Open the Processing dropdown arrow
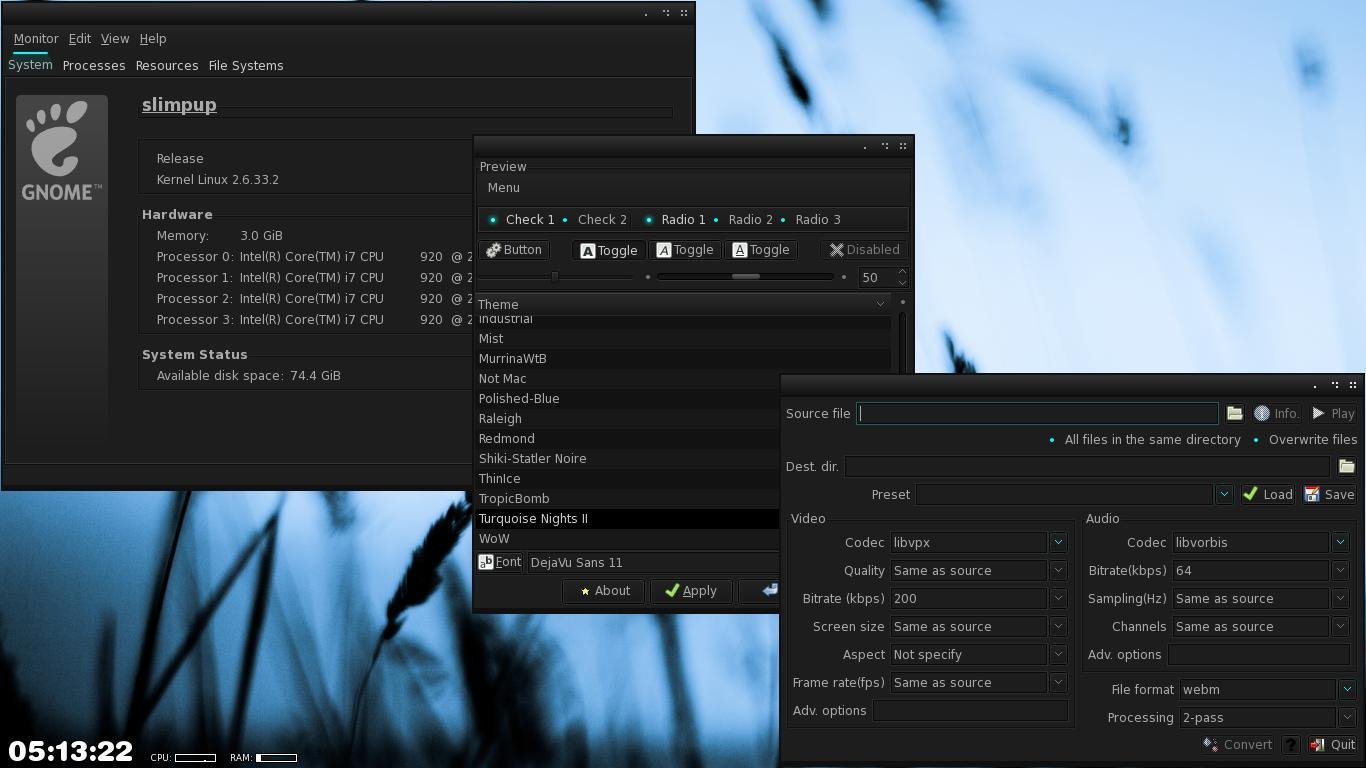This screenshot has width=1366, height=768. [1347, 717]
